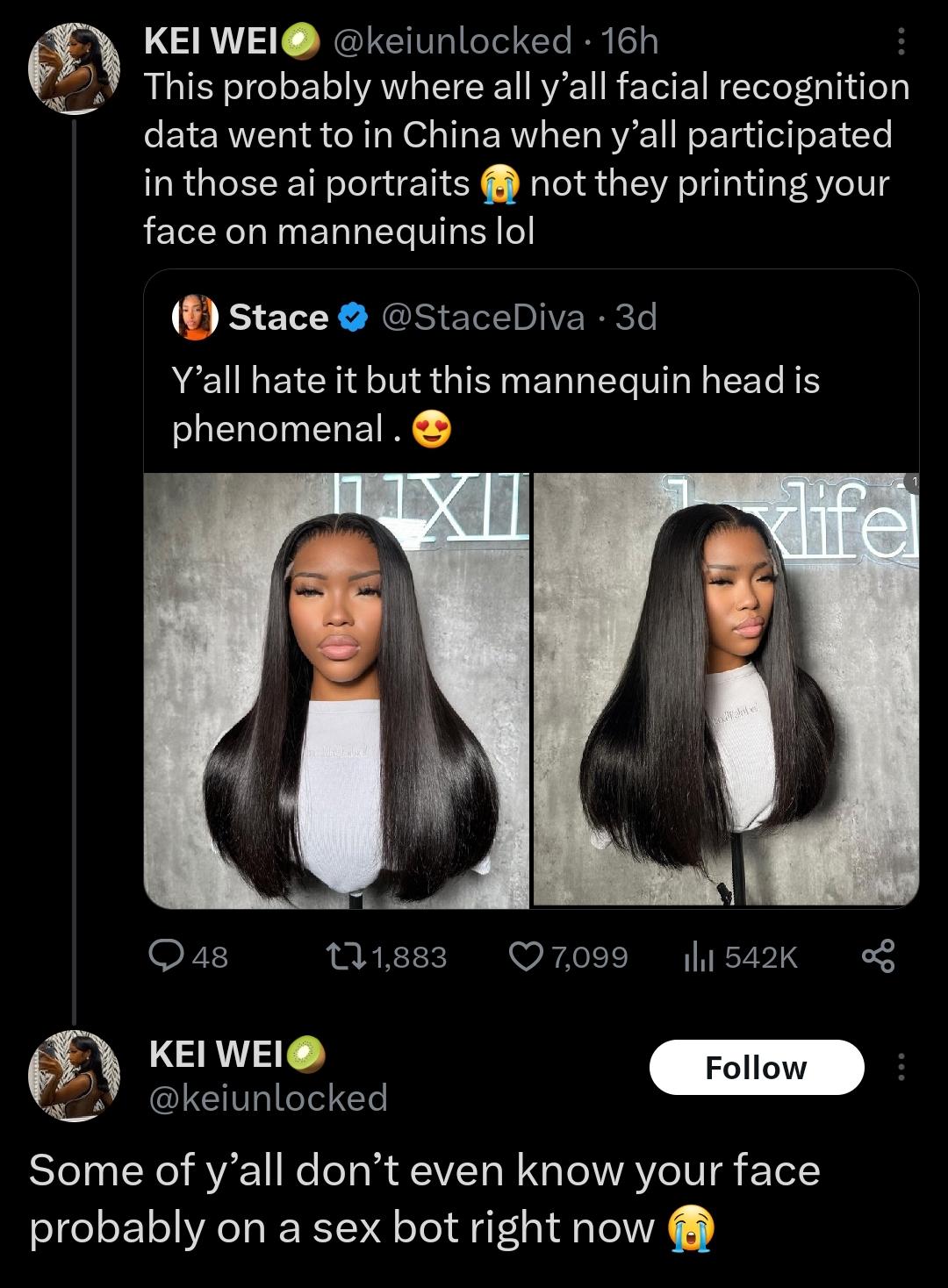The height and width of the screenshot is (1288, 948).
Task: Open KEI WEI avatar in top tweet
Action: click(75, 68)
